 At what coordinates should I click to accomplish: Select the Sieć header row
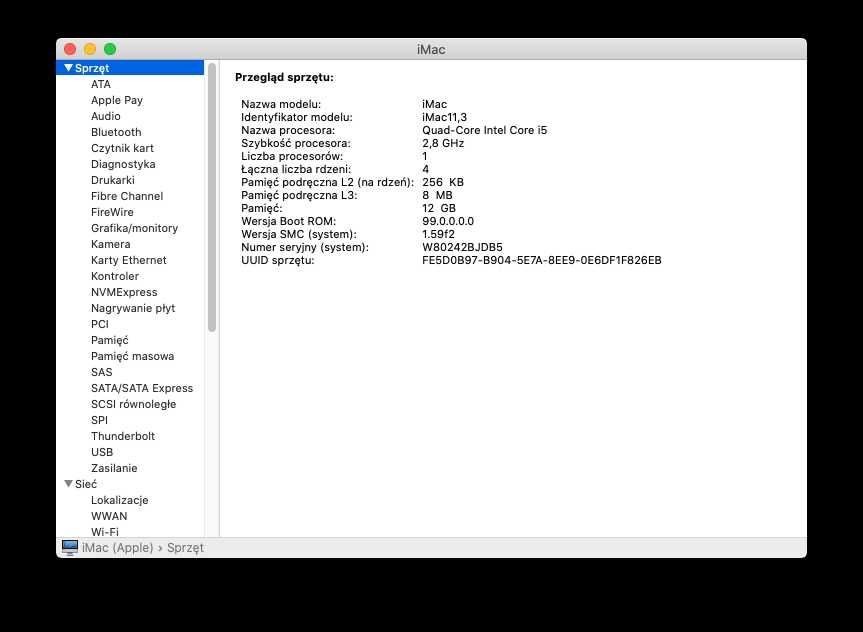click(x=130, y=484)
